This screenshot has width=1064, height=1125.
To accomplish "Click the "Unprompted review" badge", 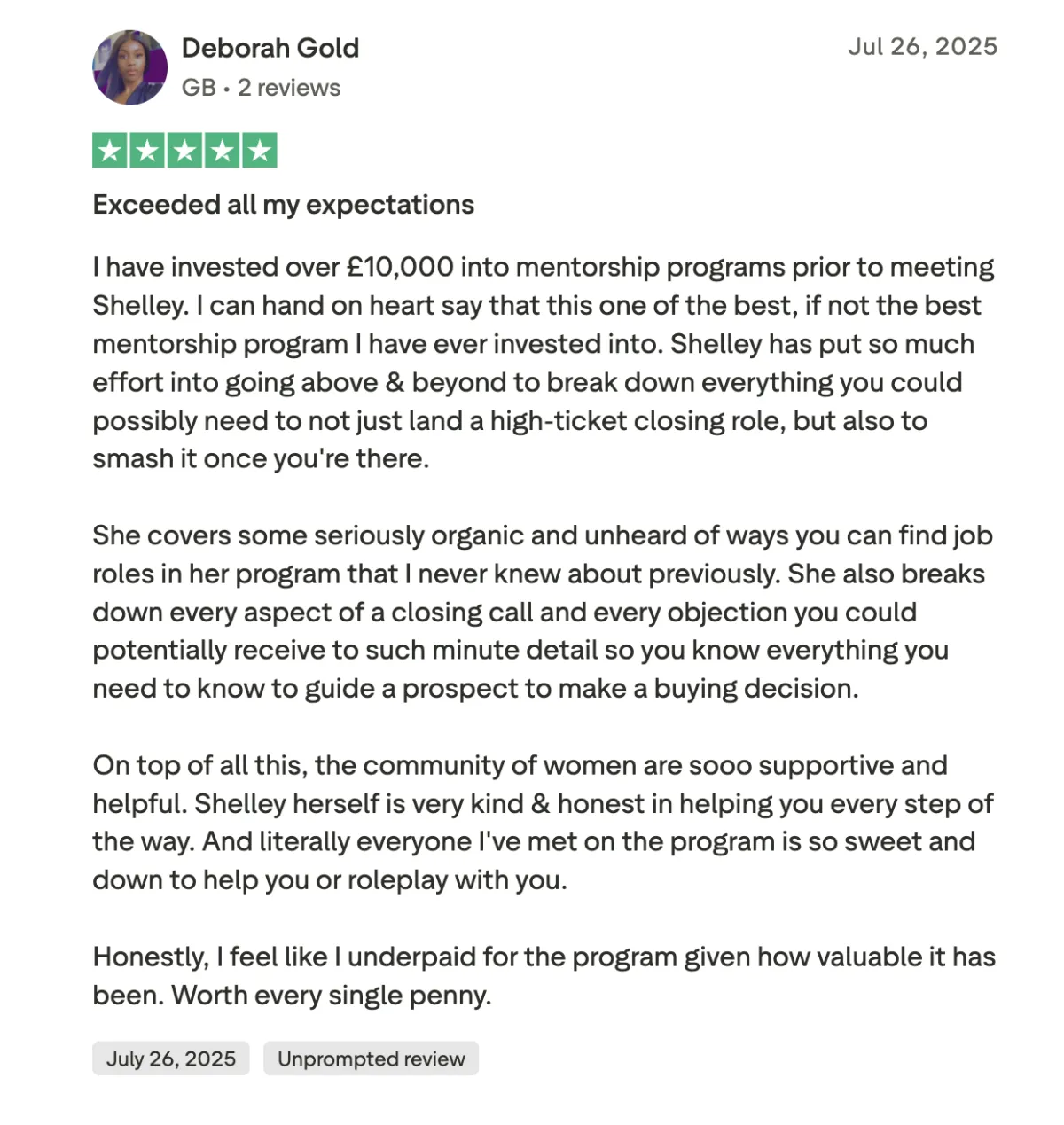I will (x=371, y=1059).
